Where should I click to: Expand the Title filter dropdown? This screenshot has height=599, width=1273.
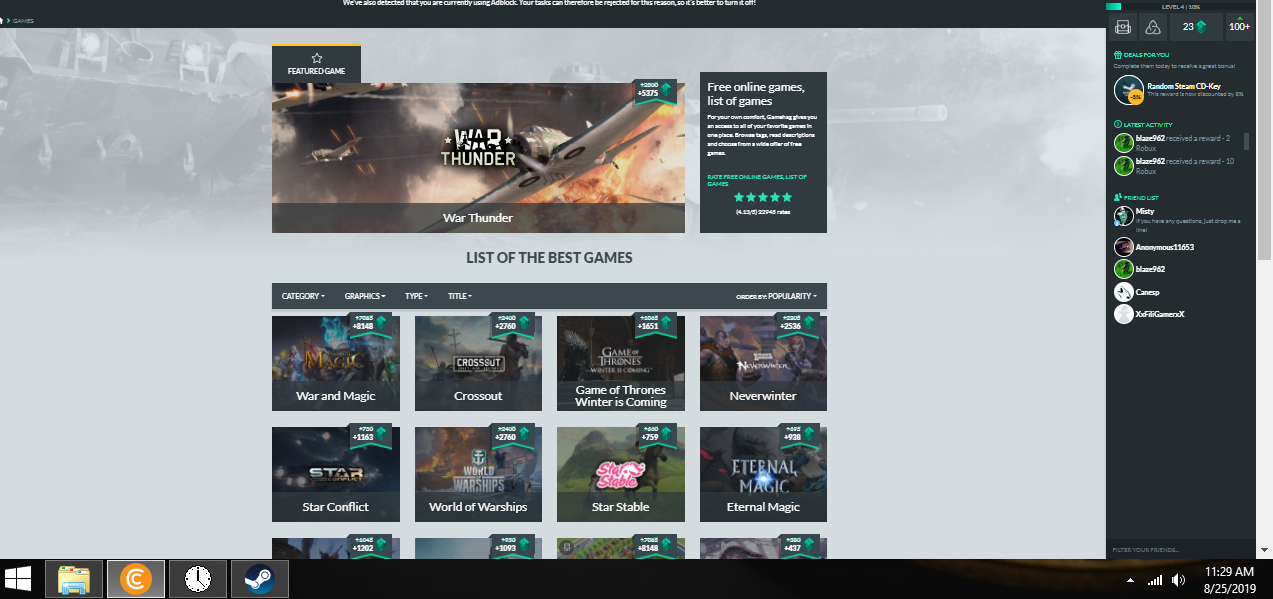460,296
